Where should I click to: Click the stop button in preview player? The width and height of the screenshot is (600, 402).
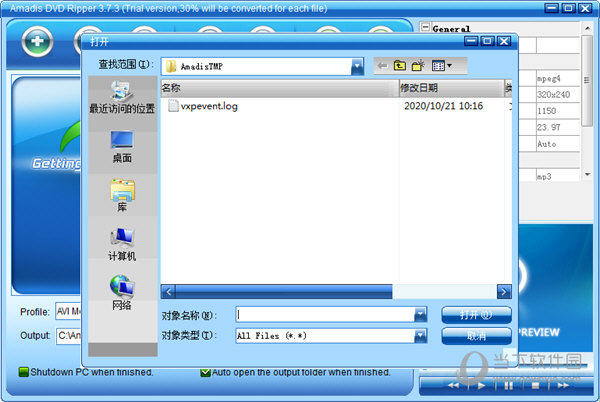[536, 386]
